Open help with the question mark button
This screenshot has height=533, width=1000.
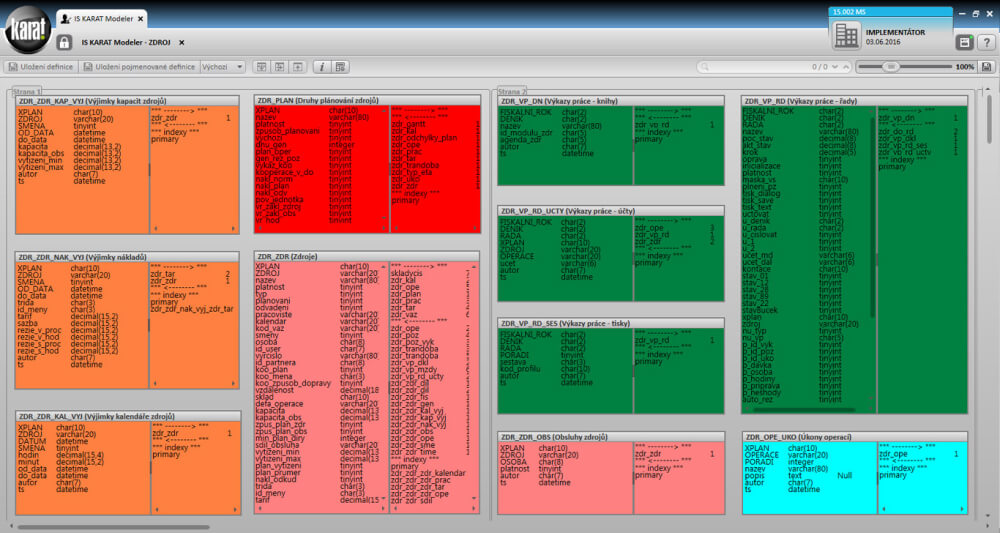pos(987,42)
